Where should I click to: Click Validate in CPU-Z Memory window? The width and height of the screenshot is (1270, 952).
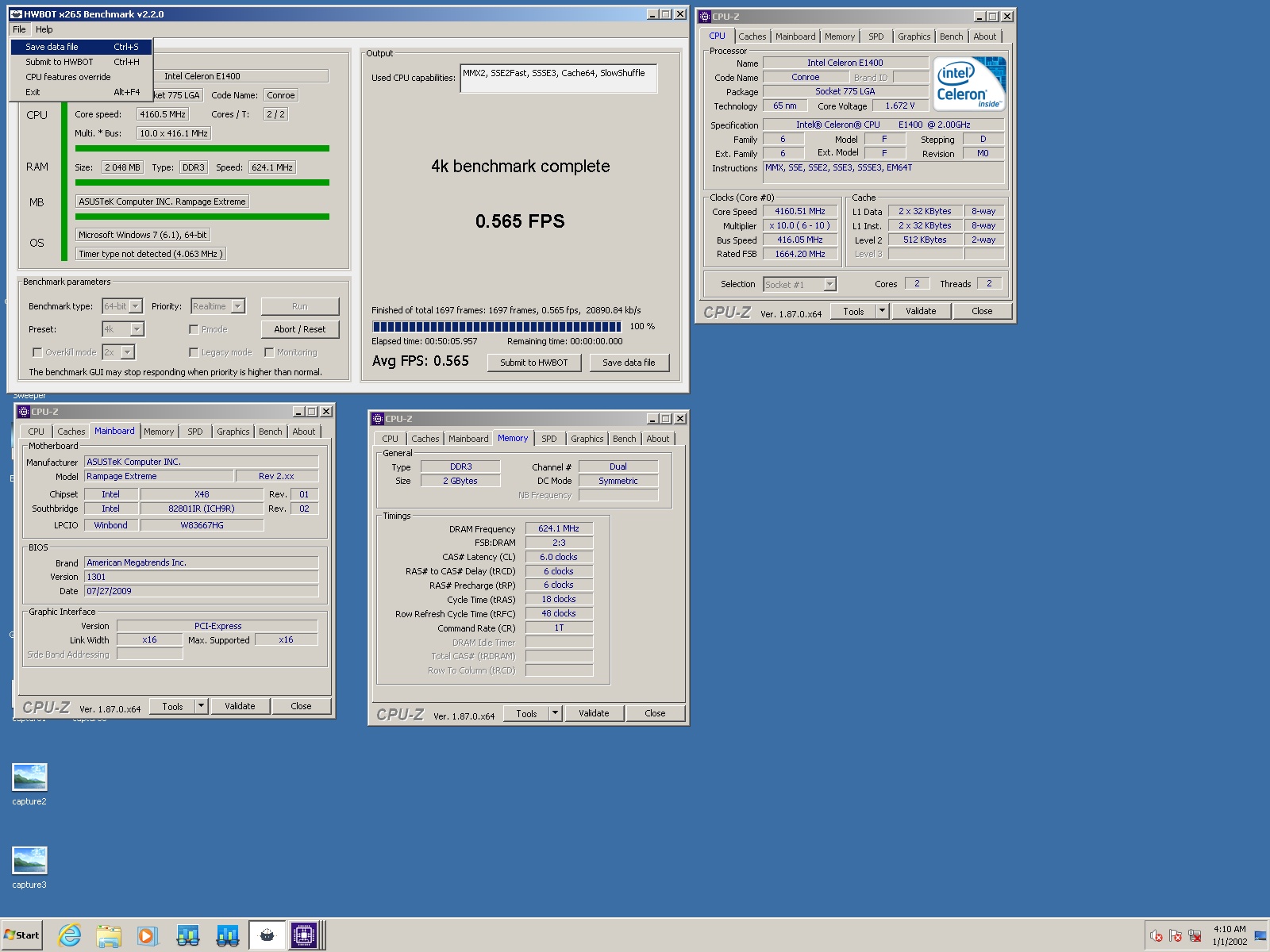pyautogui.click(x=594, y=713)
